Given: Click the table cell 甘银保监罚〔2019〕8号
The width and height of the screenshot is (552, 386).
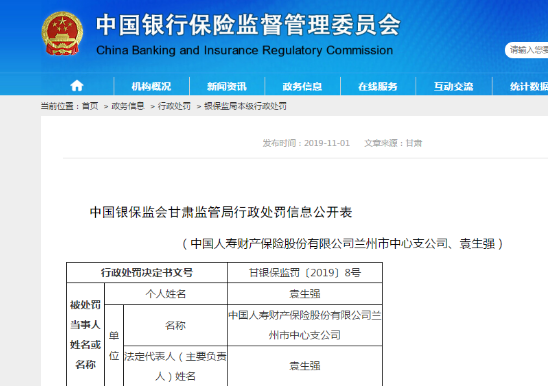Looking at the screenshot, I should coord(305,273).
